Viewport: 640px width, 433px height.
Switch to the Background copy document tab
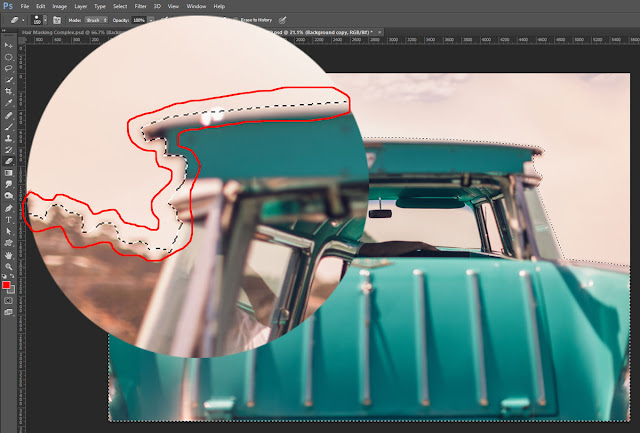324,32
